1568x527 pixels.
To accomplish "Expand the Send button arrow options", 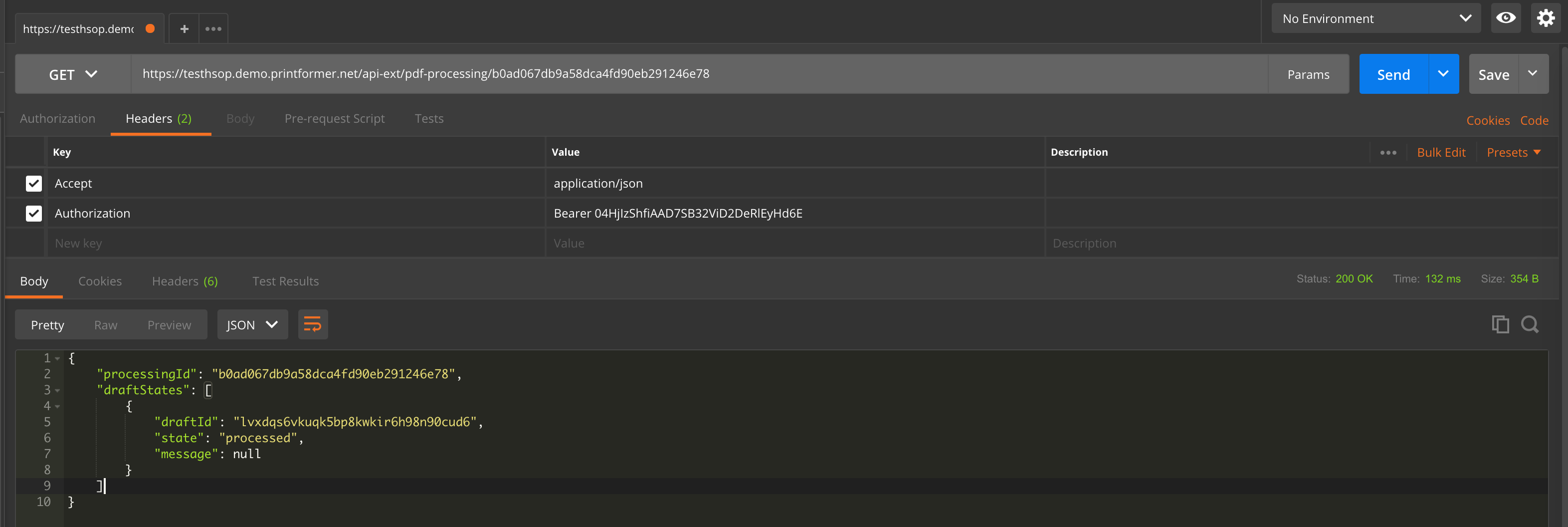I will [1443, 74].
